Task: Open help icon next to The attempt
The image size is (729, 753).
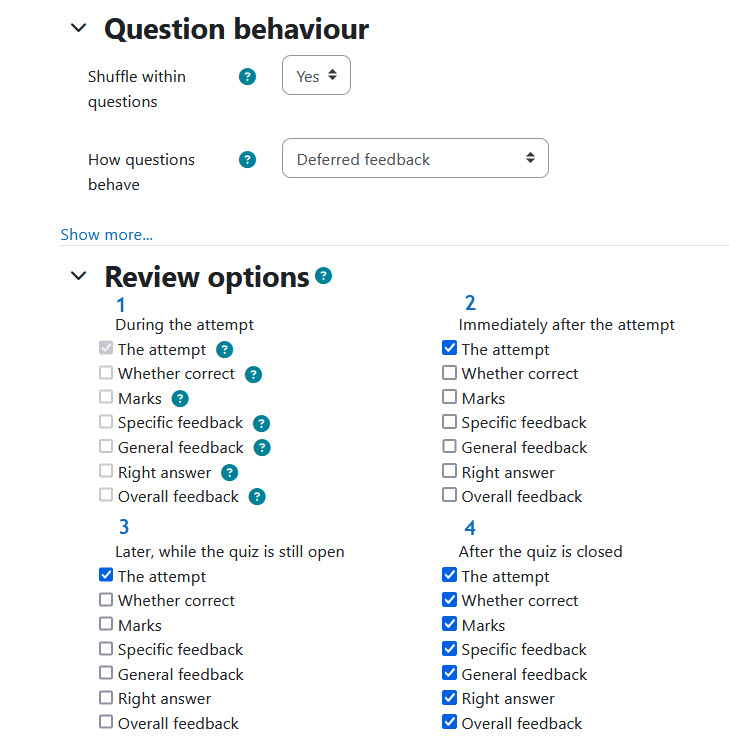Action: coord(224,350)
